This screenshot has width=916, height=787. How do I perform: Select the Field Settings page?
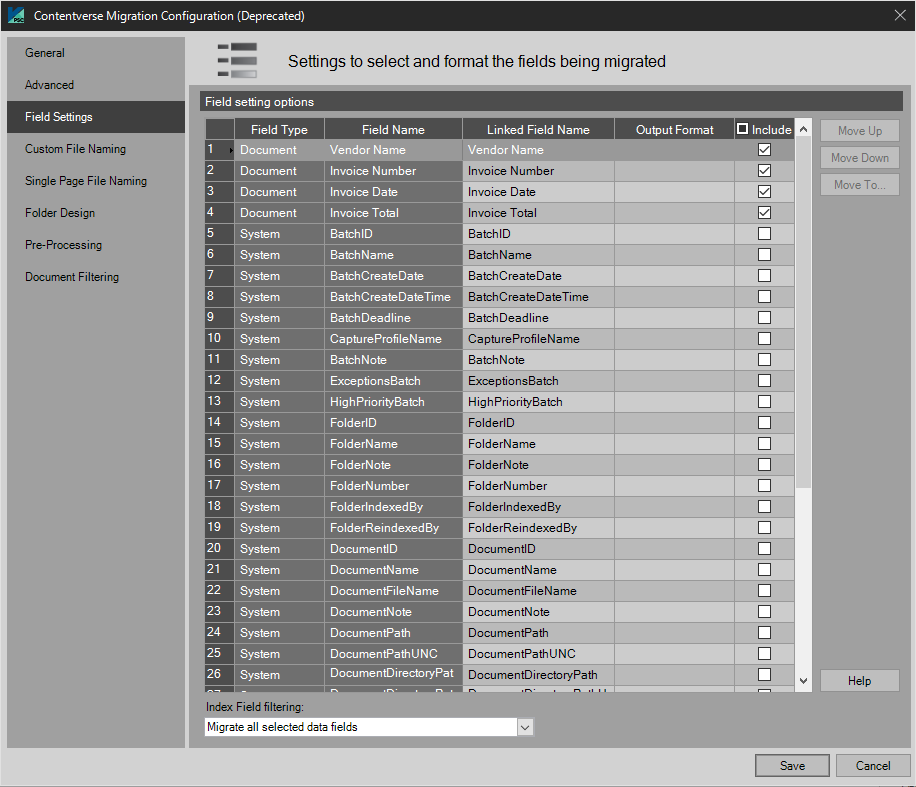tap(96, 117)
